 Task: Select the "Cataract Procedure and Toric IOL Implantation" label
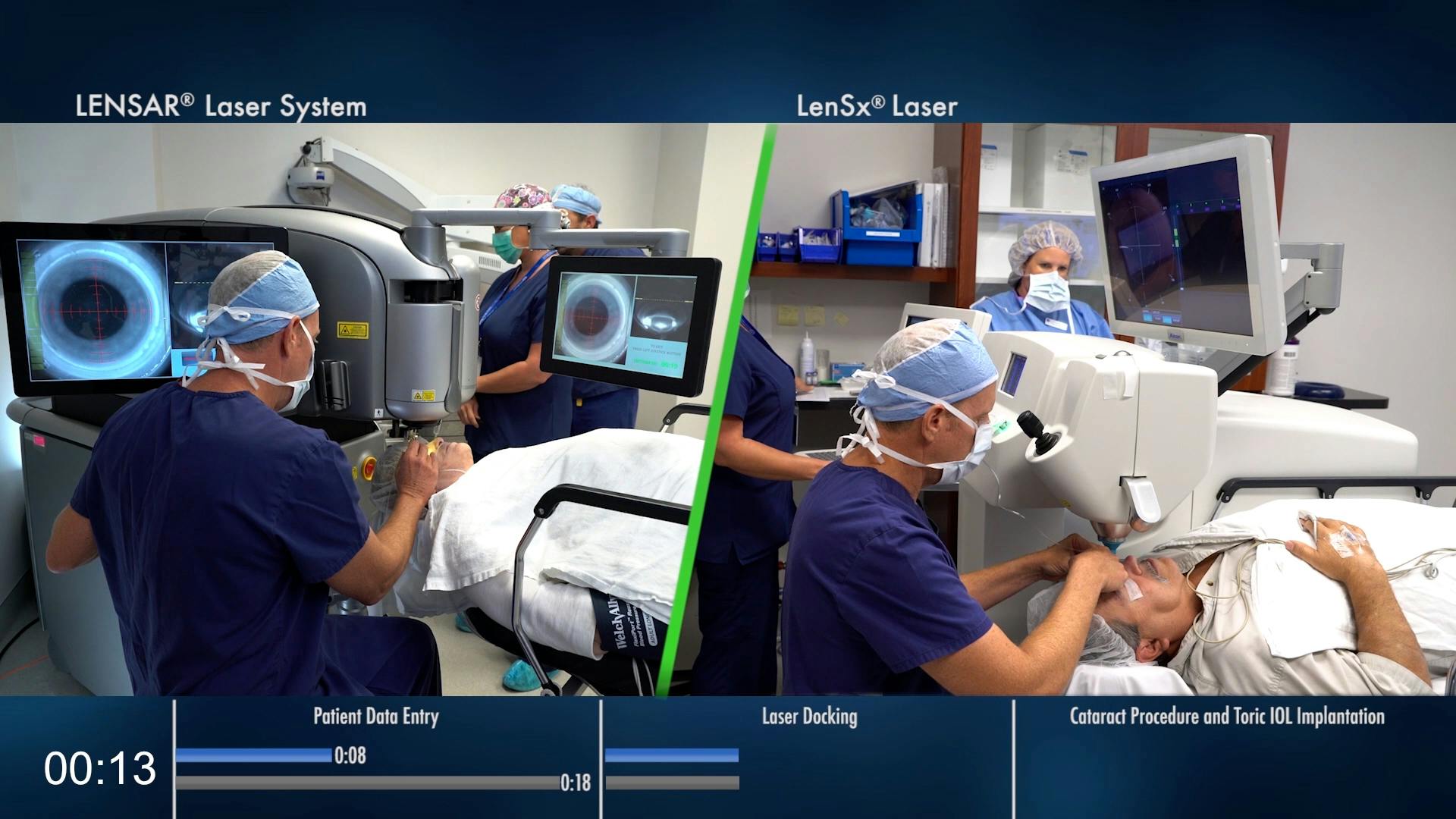(x=1227, y=717)
